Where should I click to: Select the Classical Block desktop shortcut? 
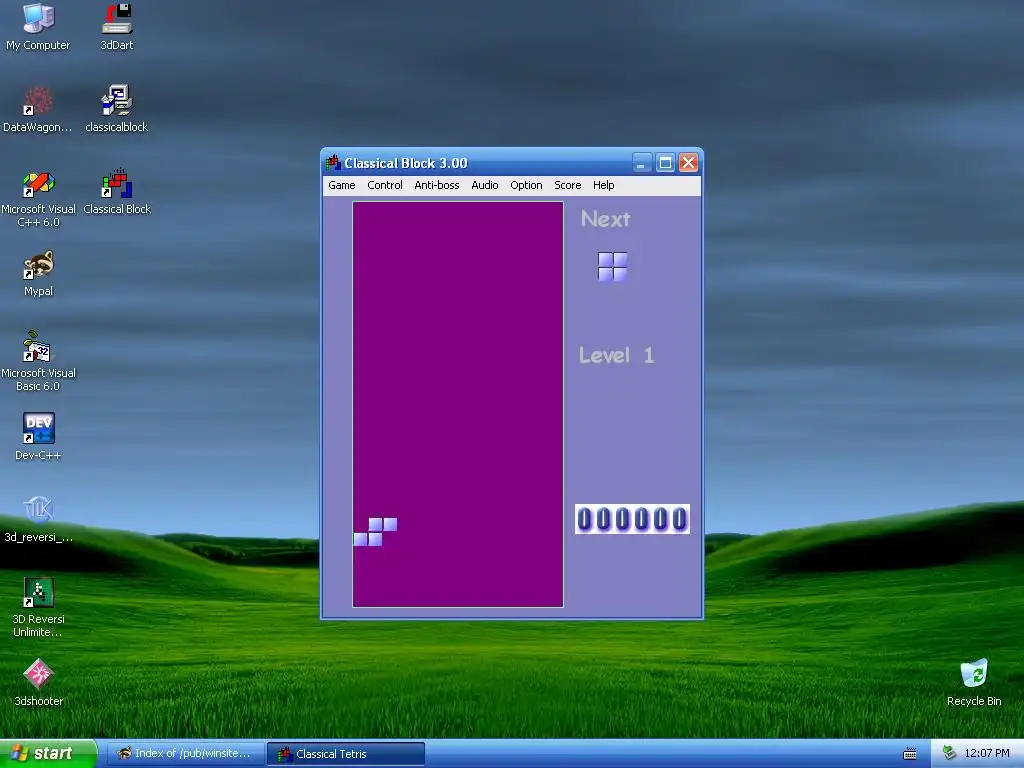117,191
